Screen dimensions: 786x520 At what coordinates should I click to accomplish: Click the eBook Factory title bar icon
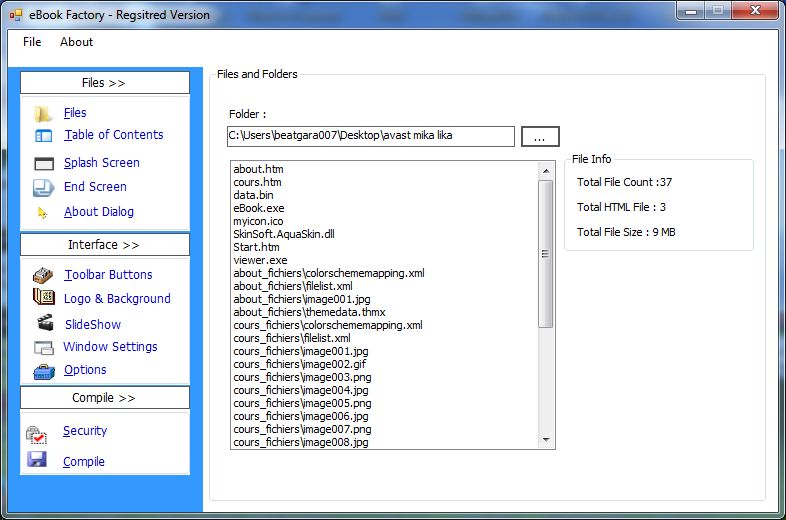(16, 15)
